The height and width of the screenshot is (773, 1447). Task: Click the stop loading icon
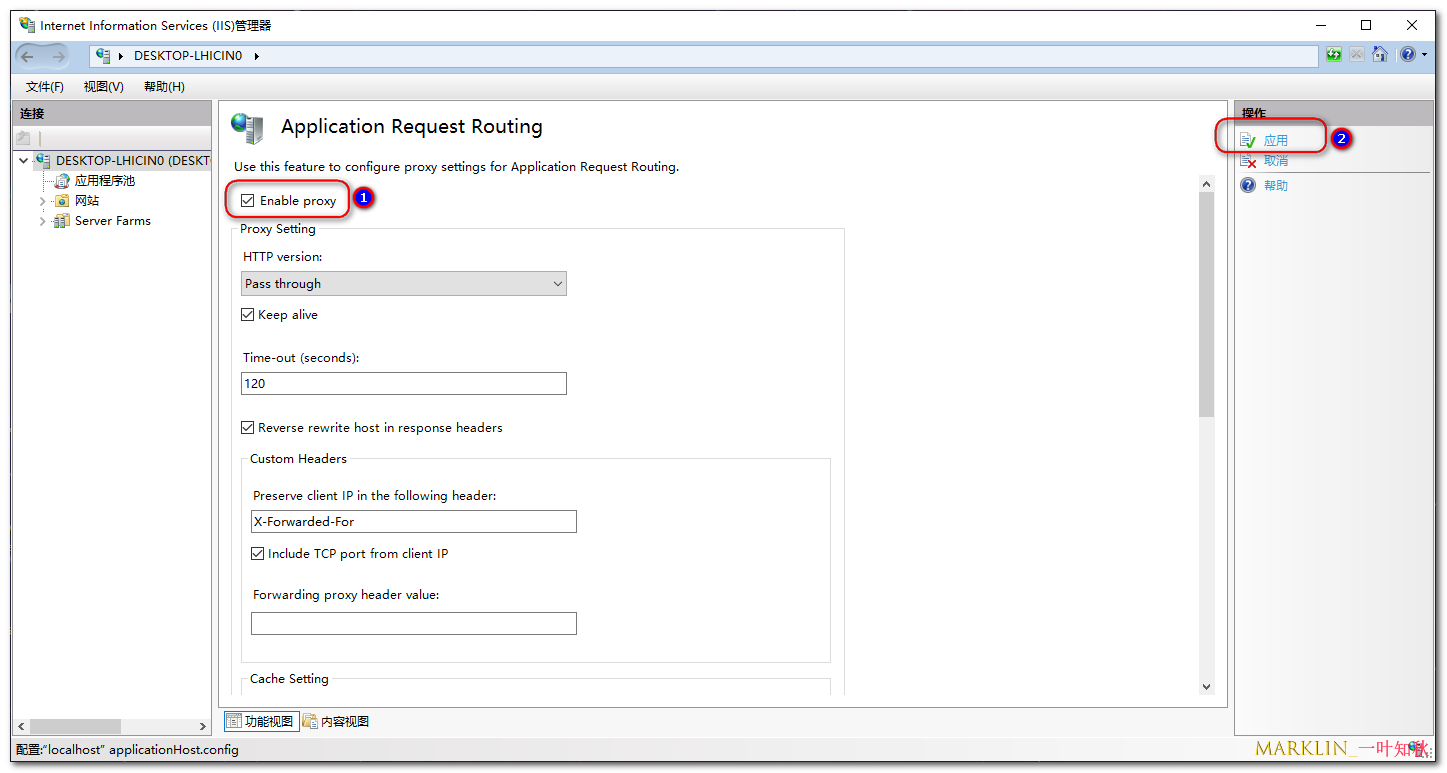point(1357,55)
